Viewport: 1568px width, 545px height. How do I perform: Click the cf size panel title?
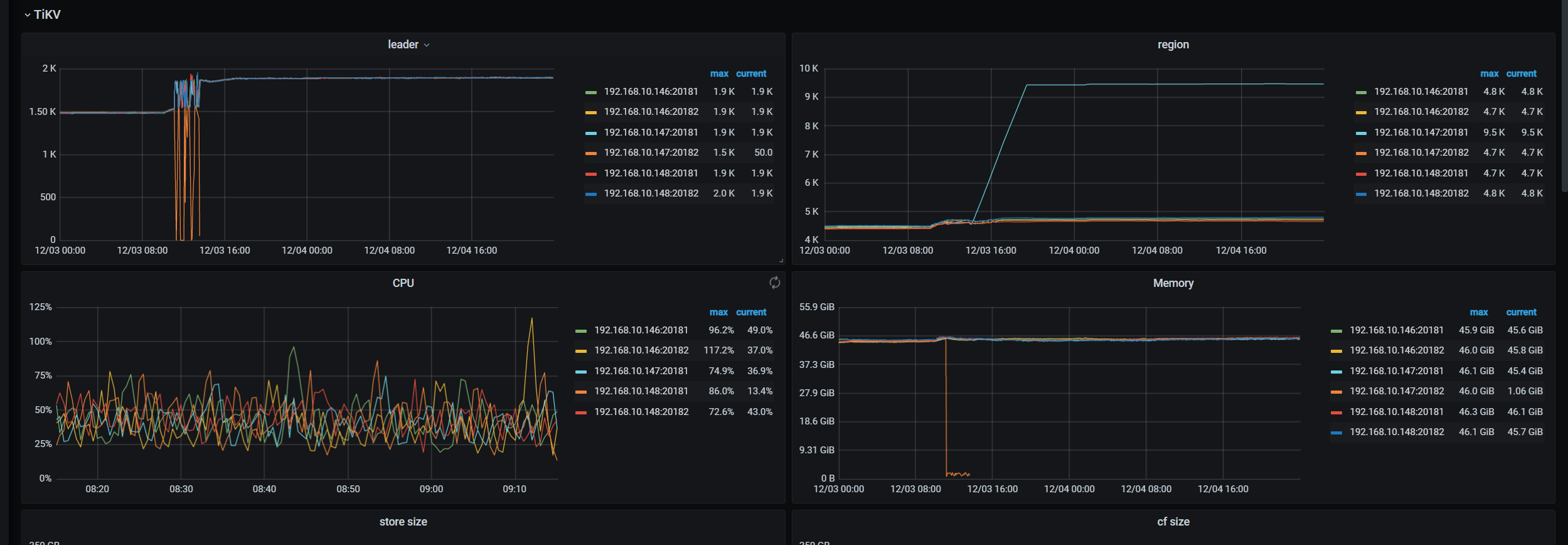tap(1172, 522)
